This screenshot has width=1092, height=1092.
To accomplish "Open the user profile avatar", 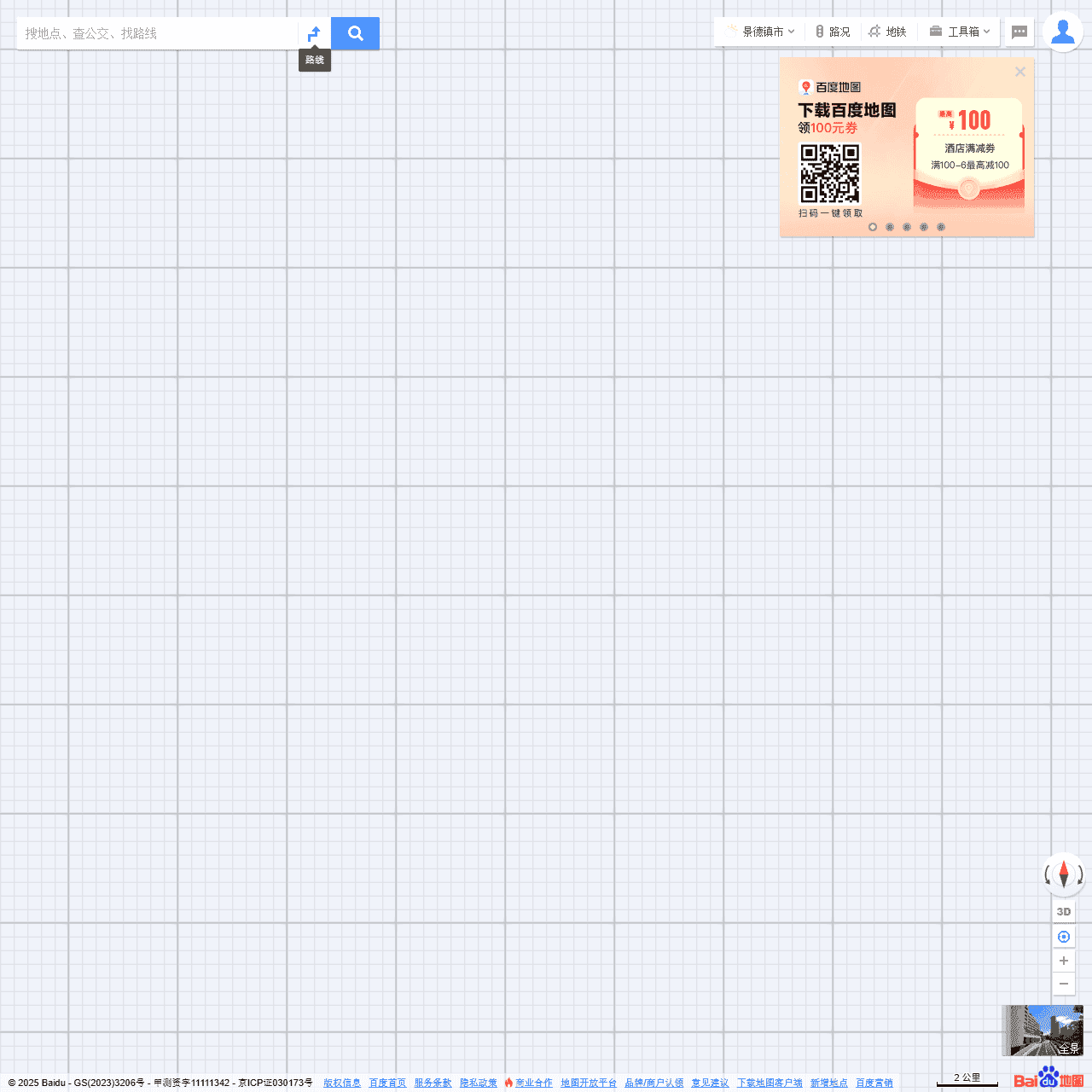I will click(x=1062, y=32).
